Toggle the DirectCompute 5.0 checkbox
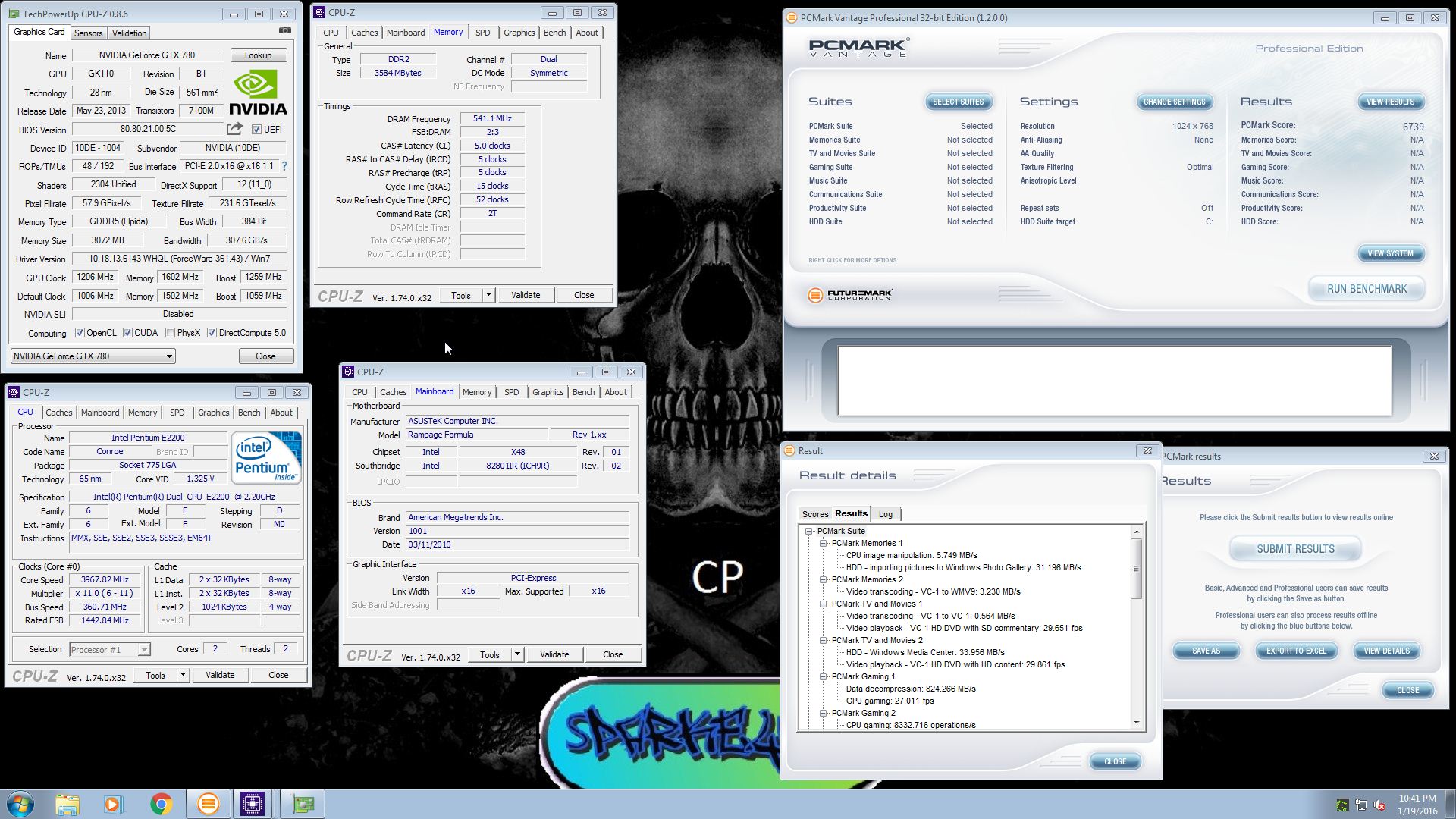 point(212,333)
